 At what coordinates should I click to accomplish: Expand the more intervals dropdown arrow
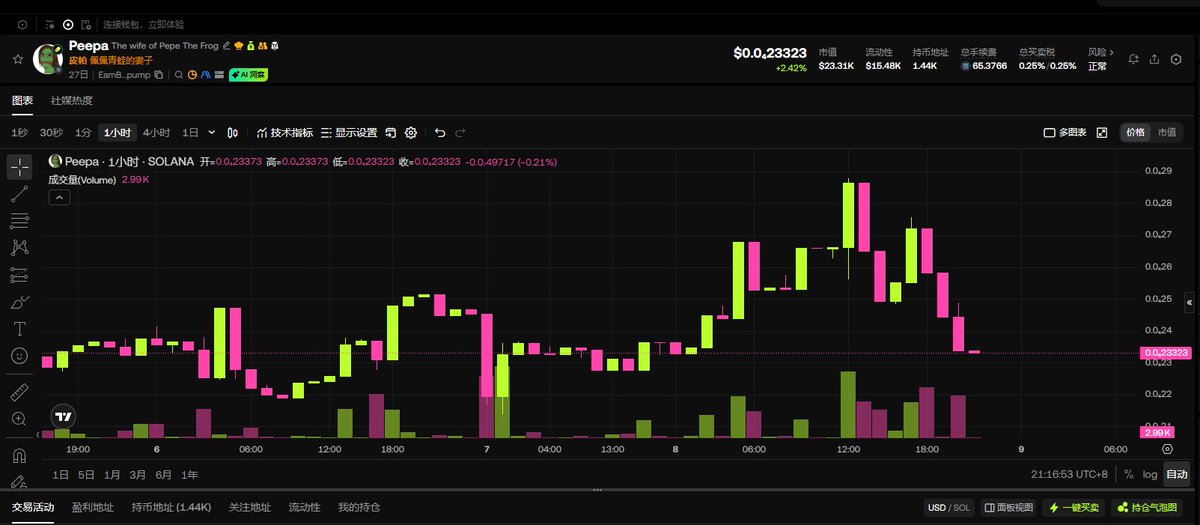coord(210,132)
